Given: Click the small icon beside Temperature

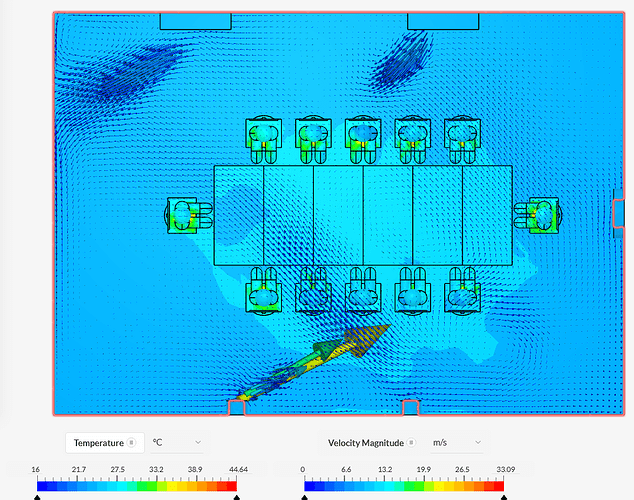Looking at the screenshot, I should tap(131, 443).
